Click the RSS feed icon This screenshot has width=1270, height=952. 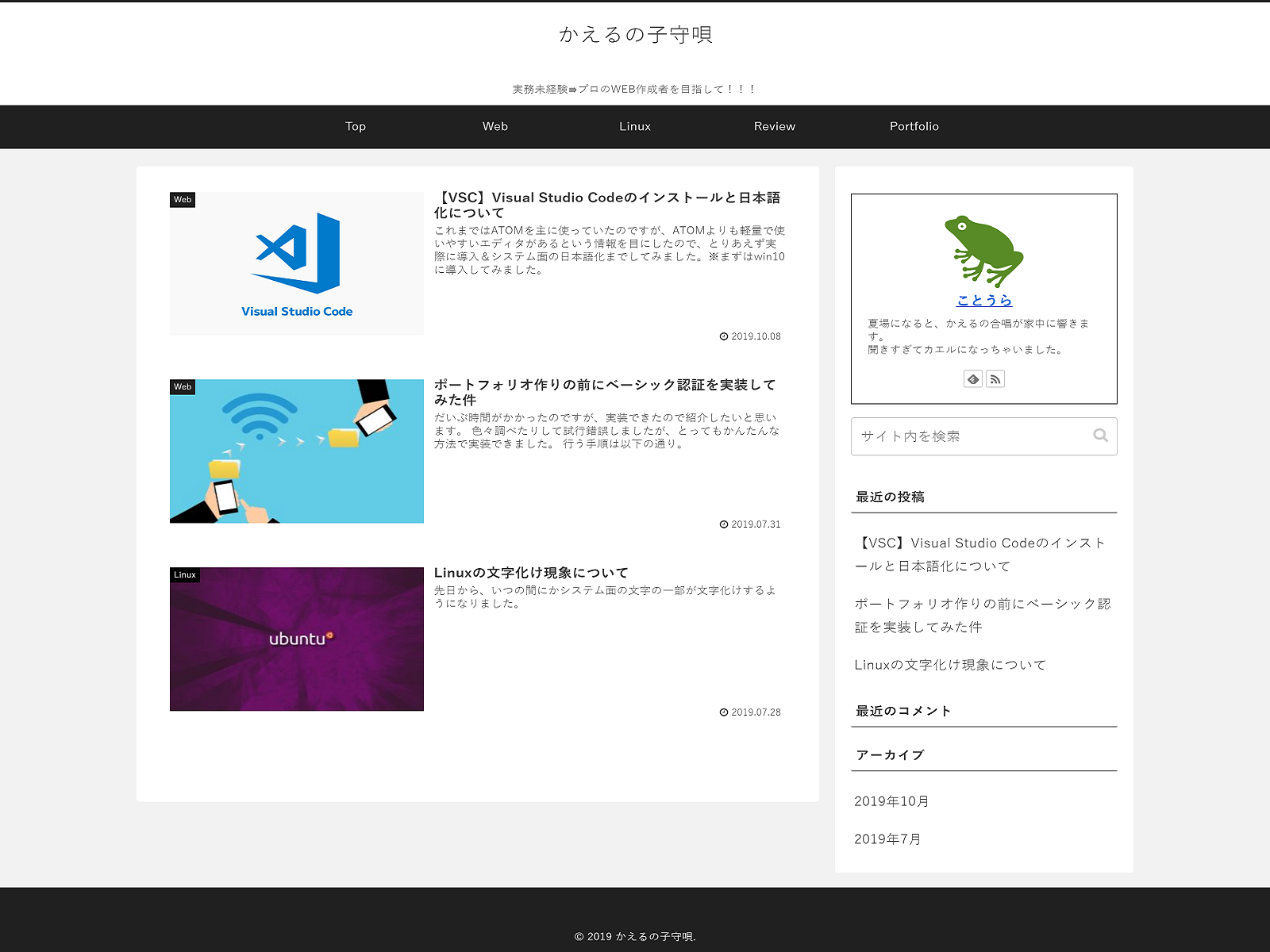995,379
